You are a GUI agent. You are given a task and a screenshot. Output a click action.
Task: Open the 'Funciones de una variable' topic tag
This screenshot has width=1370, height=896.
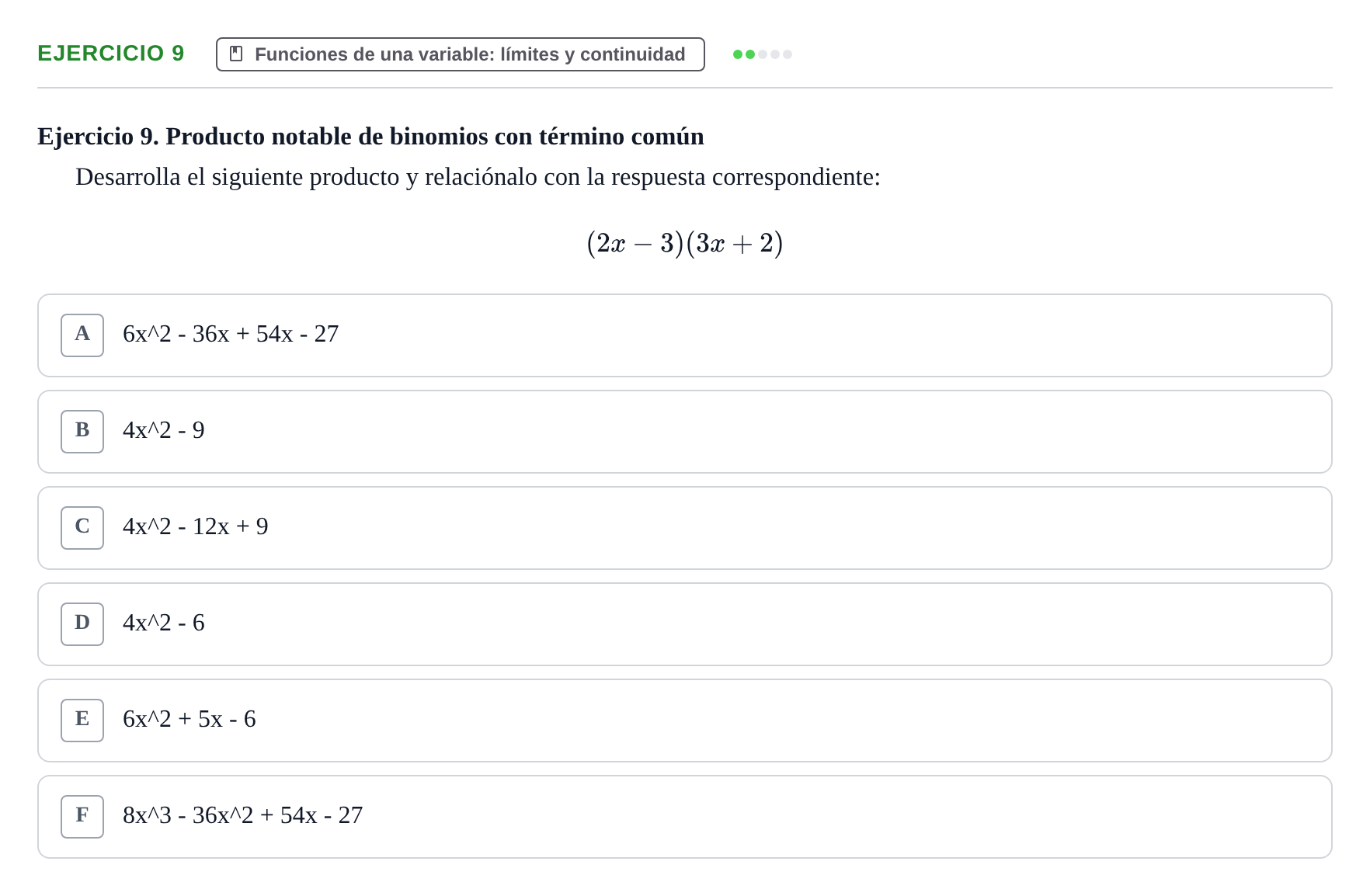(x=461, y=54)
